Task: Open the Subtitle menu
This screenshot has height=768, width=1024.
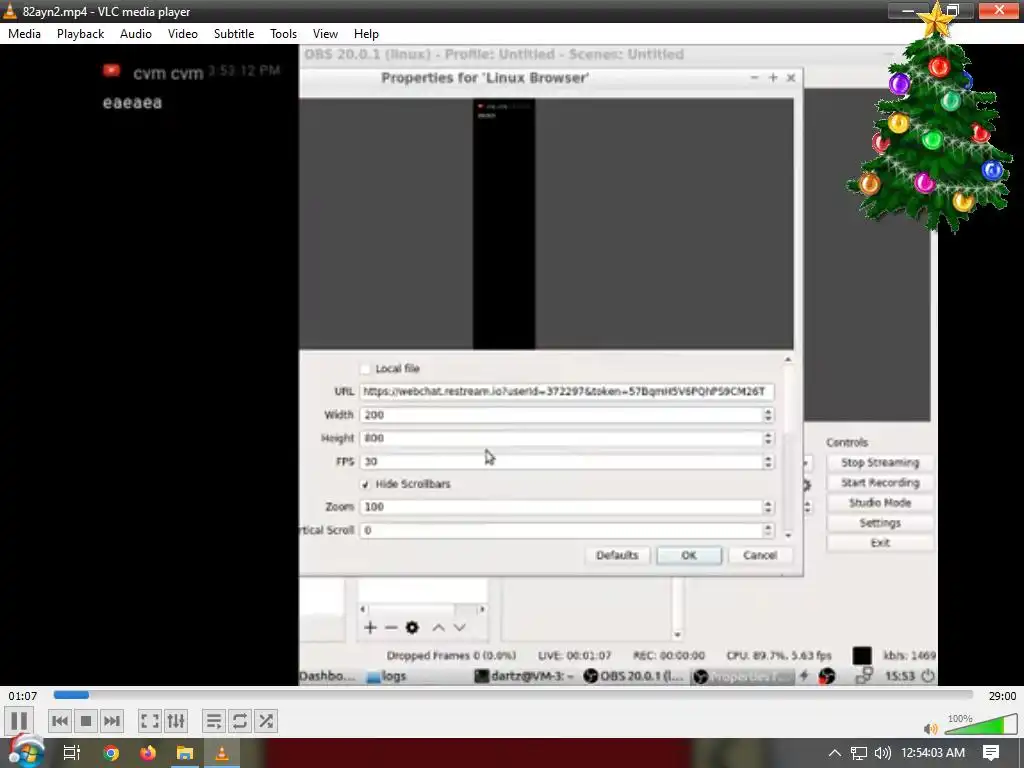Action: point(234,34)
